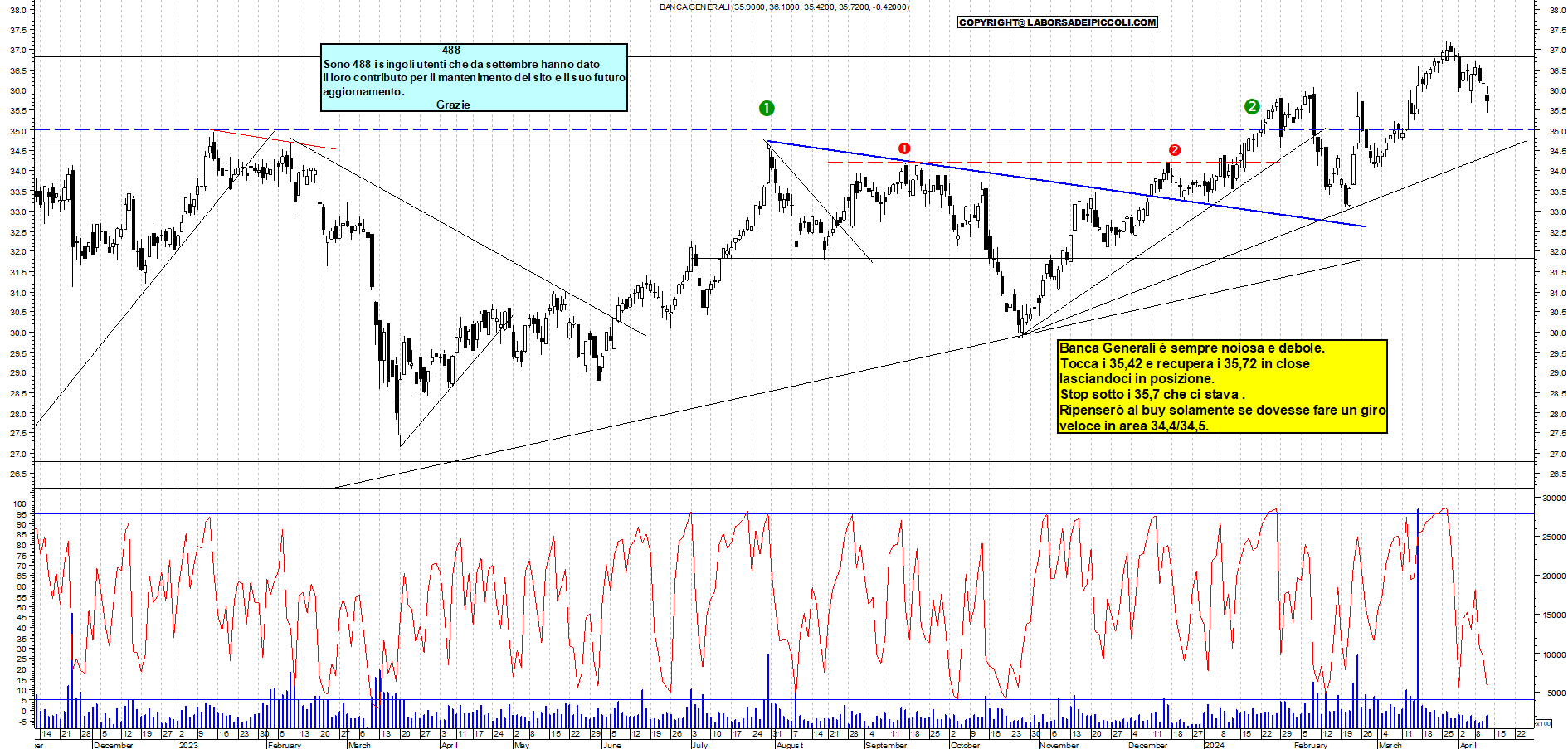Screen dimensions: 1568x749
Task: Click the November label on the time axis
Action: pyautogui.click(x=1059, y=745)
